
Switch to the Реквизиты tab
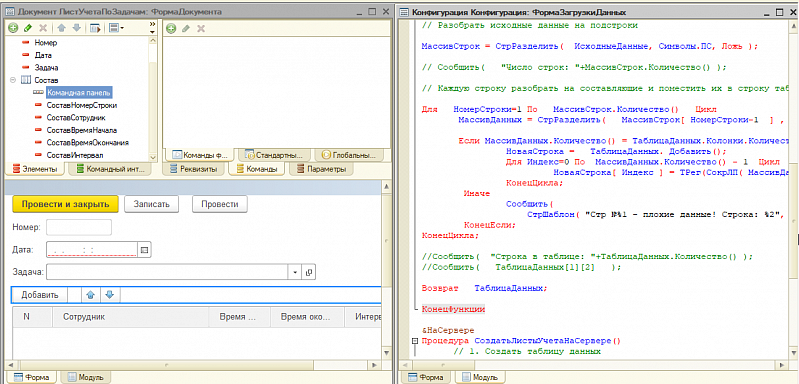[x=193, y=169]
